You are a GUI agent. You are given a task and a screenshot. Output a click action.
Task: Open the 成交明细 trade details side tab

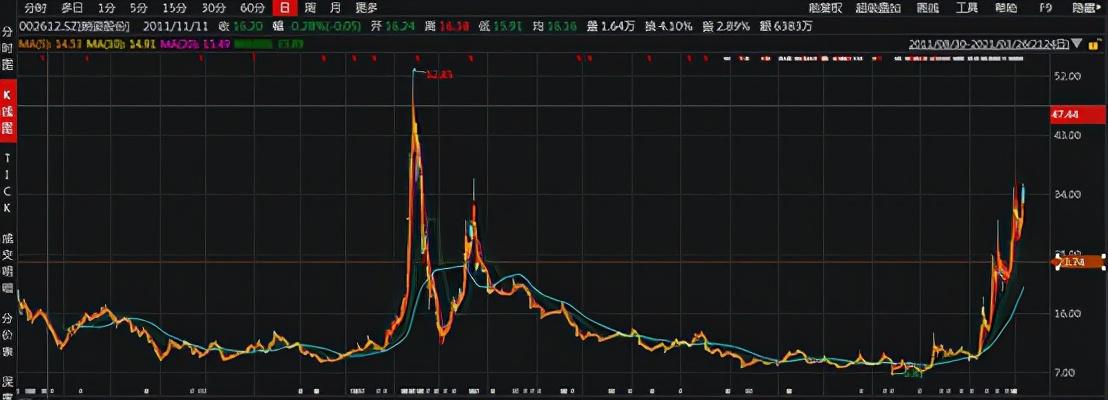coord(8,262)
